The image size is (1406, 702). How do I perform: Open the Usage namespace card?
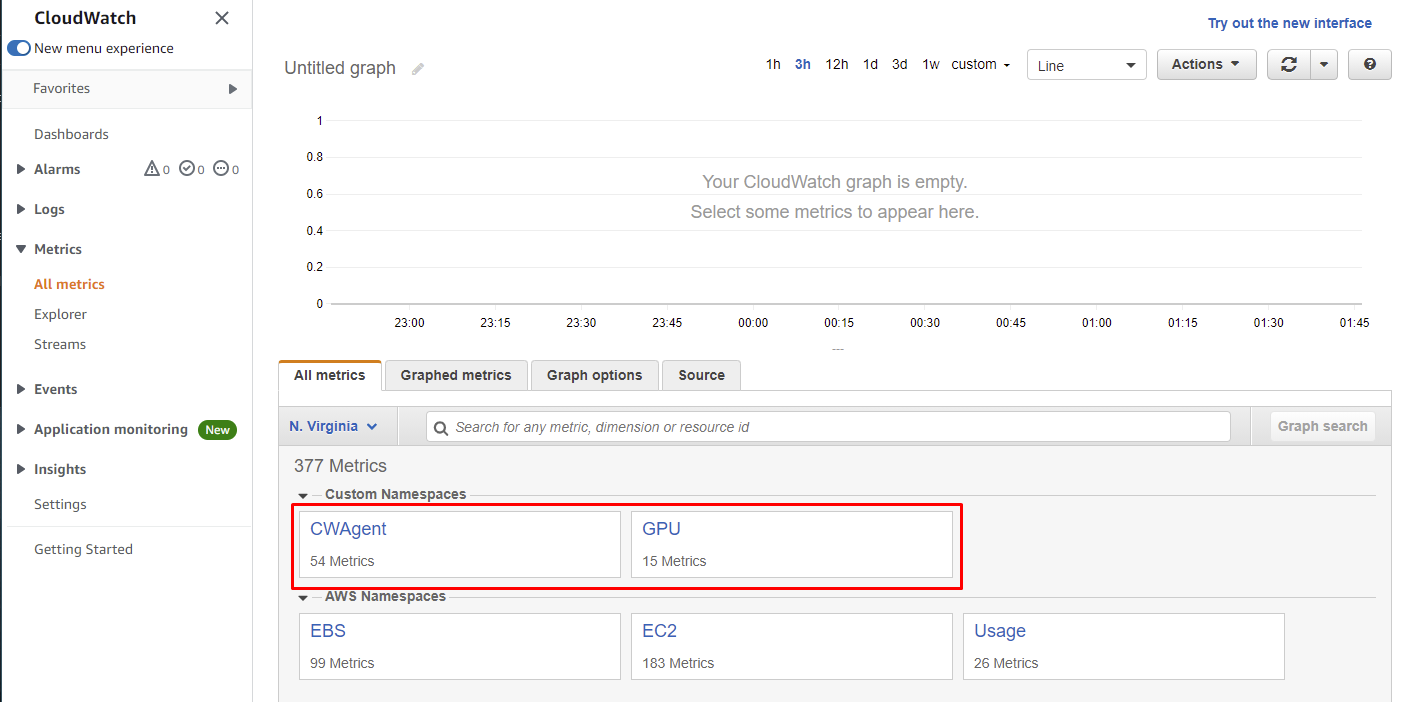click(1124, 647)
